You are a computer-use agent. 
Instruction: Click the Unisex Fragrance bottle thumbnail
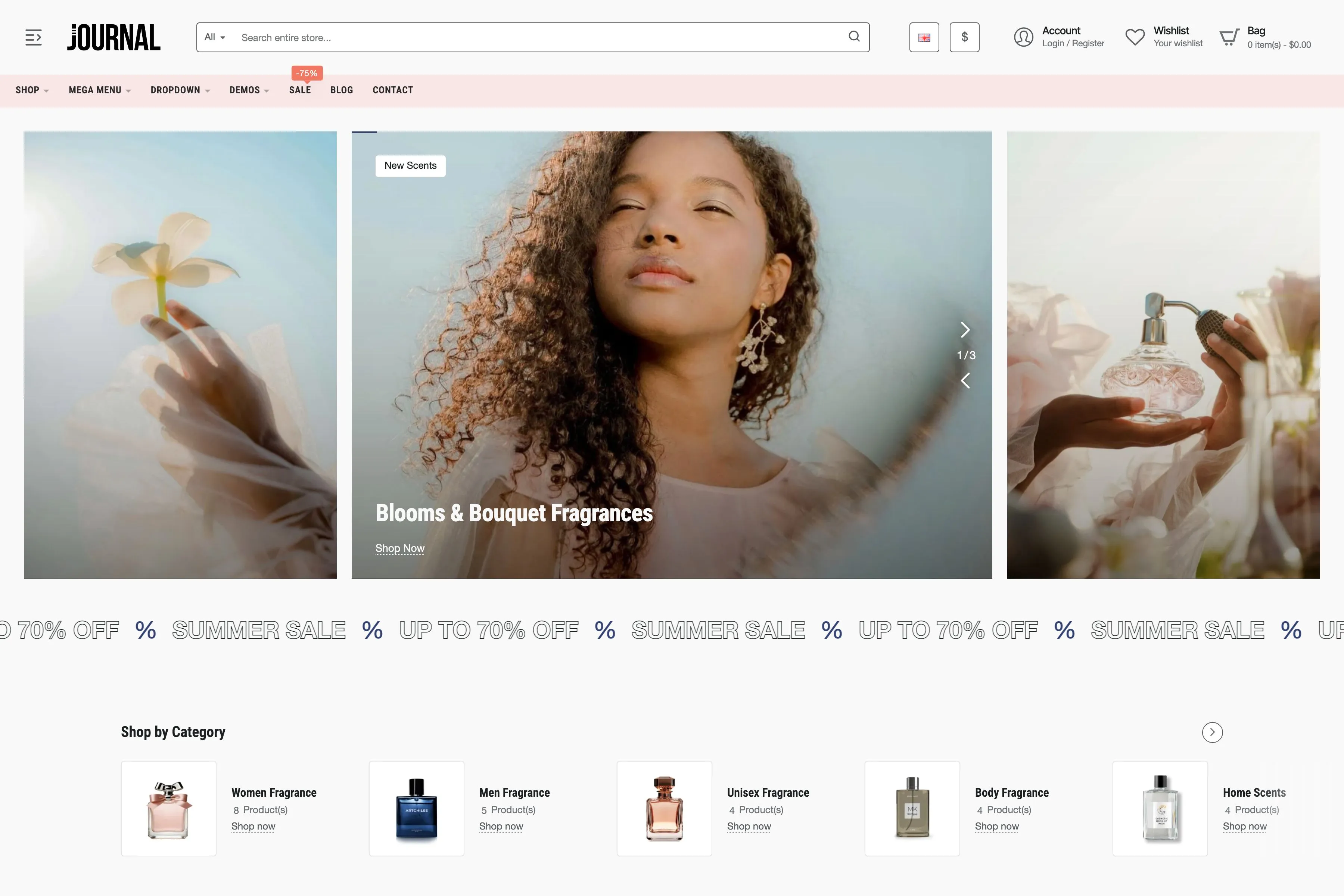point(664,809)
